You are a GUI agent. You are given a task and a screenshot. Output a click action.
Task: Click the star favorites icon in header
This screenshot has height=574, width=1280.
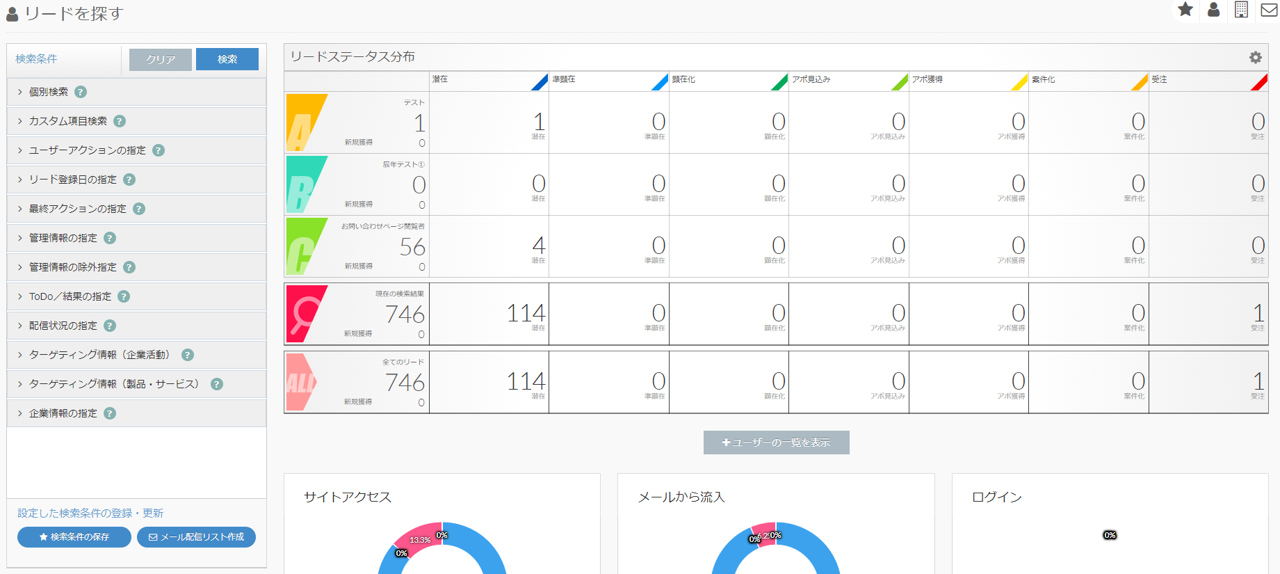tap(1185, 9)
